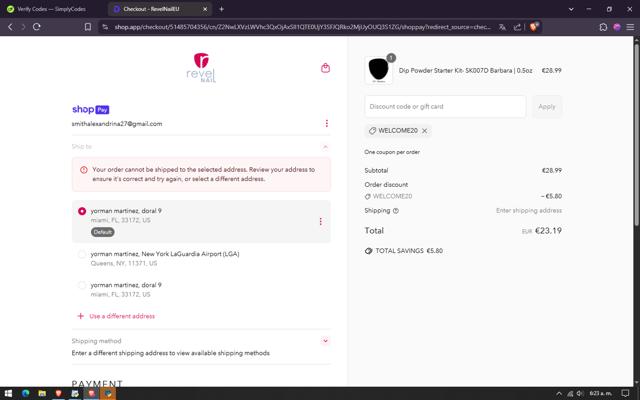640x400 pixels.
Task: Click the Apply discount button
Action: pos(547,107)
